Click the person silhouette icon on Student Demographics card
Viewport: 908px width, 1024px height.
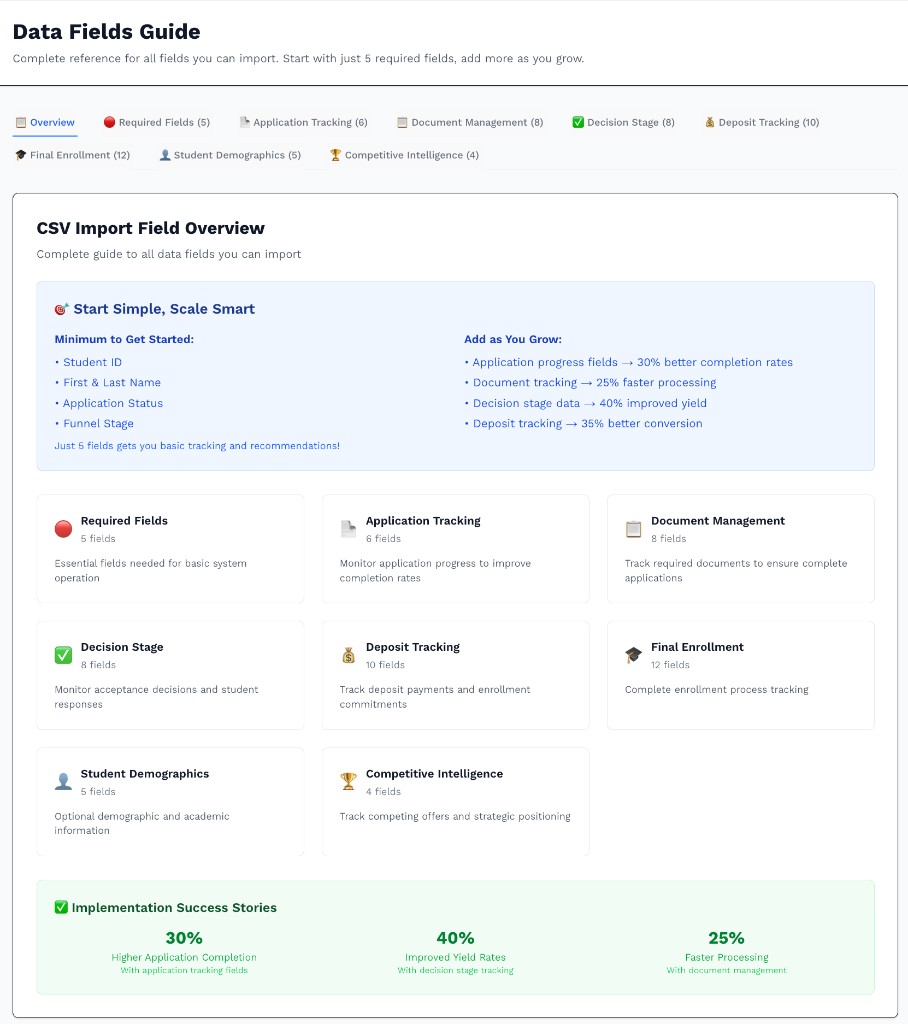pyautogui.click(x=63, y=781)
